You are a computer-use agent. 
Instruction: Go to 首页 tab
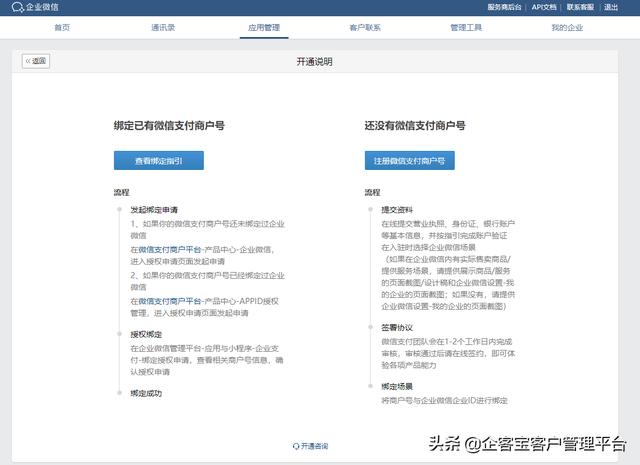click(62, 27)
